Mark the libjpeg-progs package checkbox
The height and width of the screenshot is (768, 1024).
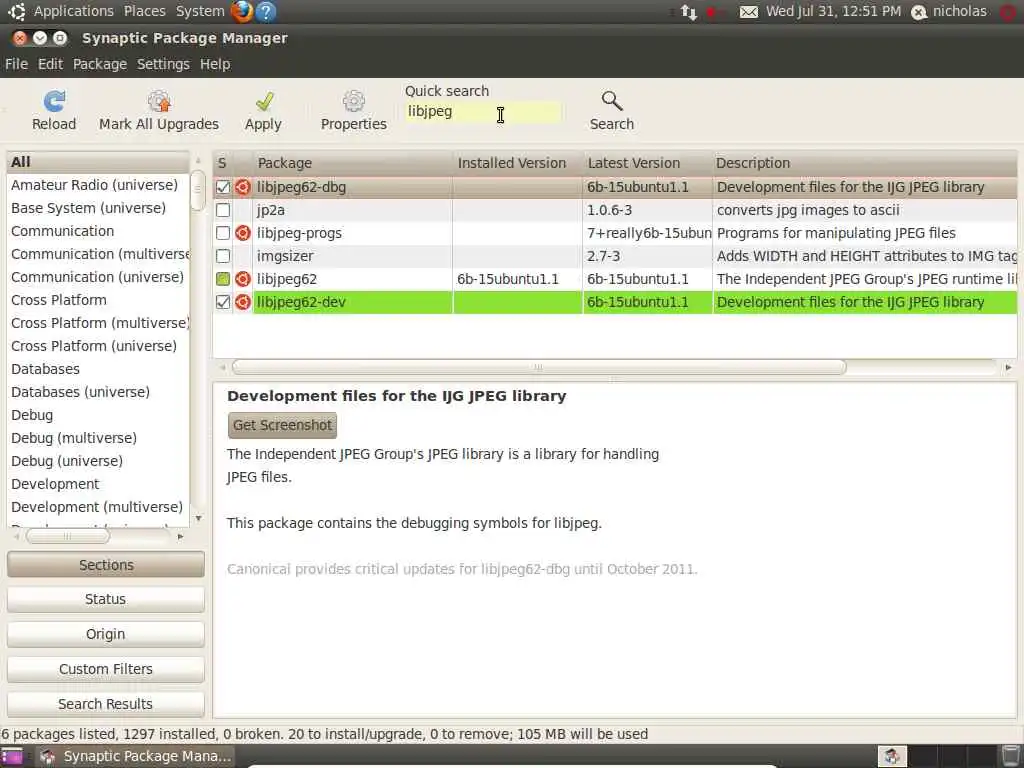coord(223,233)
